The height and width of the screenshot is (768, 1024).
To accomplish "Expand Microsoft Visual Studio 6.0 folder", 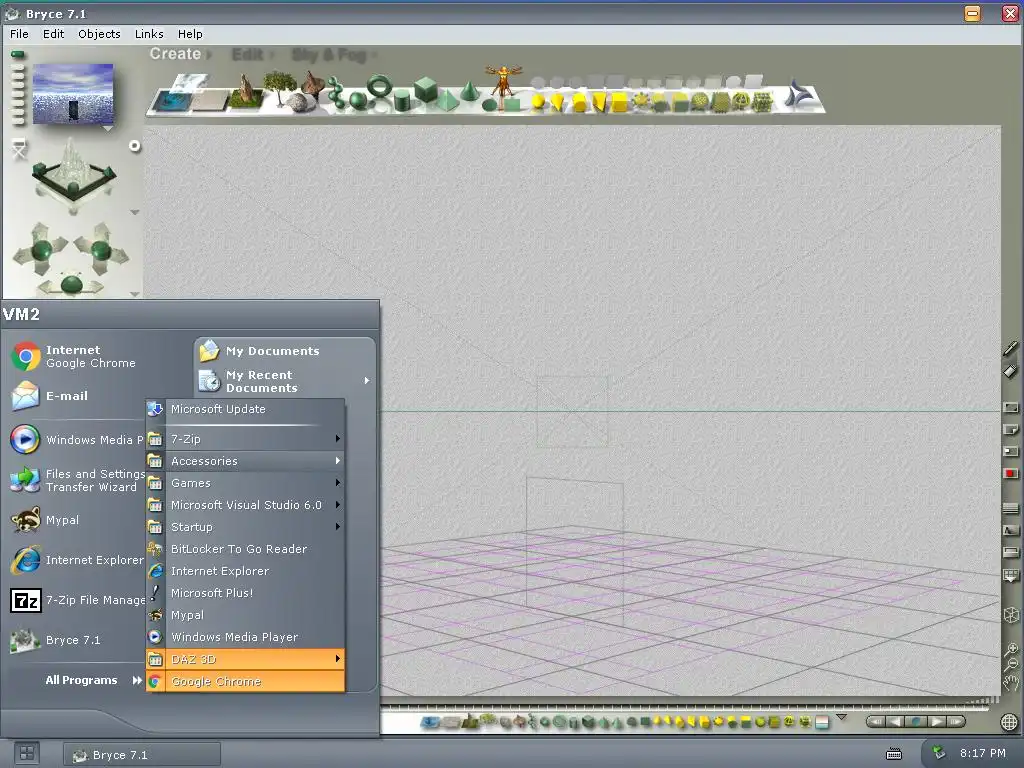I will (x=246, y=505).
